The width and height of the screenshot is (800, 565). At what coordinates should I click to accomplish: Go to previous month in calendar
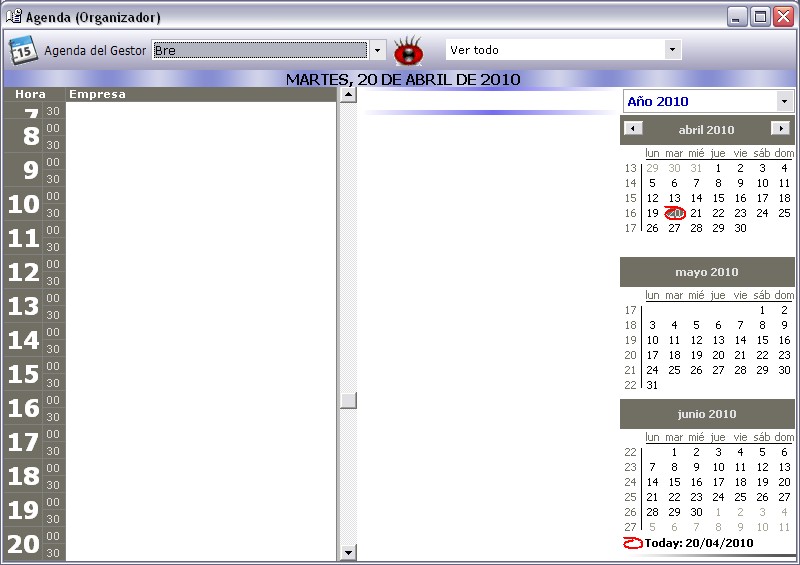pyautogui.click(x=633, y=129)
